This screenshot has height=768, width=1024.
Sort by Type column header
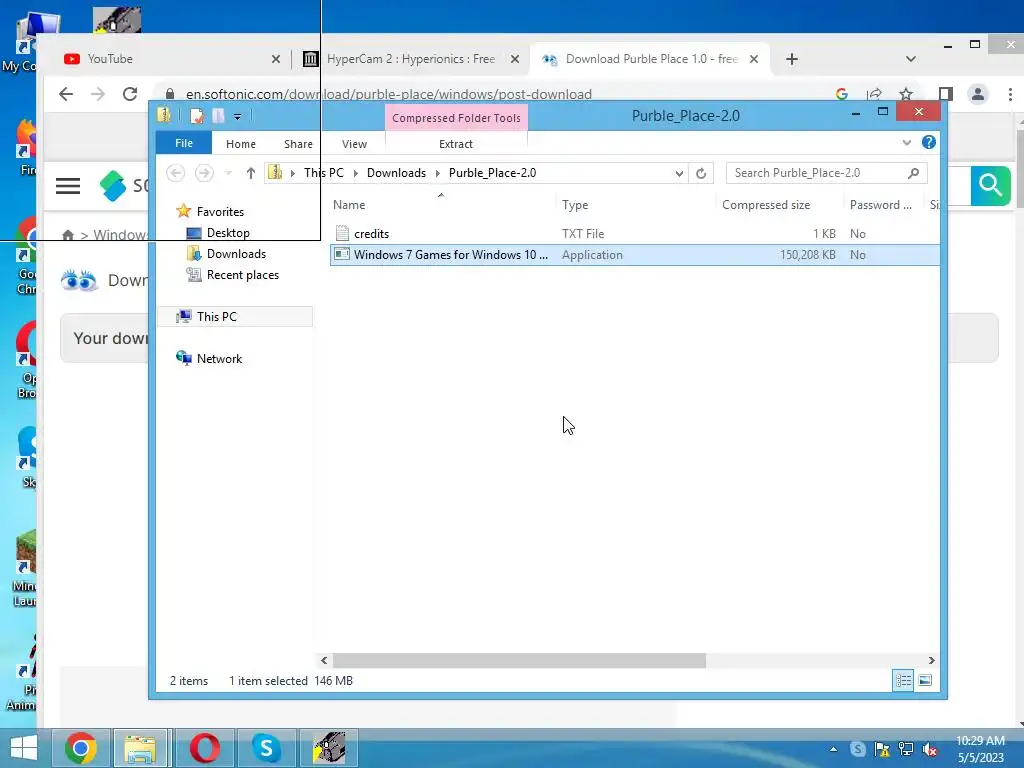tap(575, 205)
